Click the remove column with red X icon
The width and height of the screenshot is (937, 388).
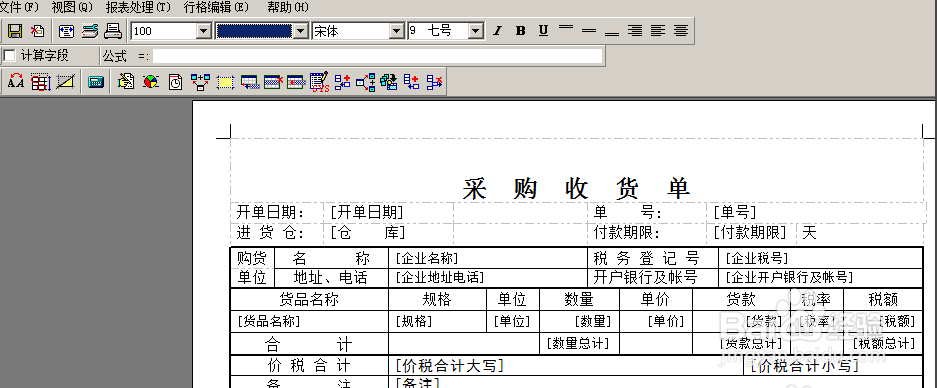tap(434, 82)
